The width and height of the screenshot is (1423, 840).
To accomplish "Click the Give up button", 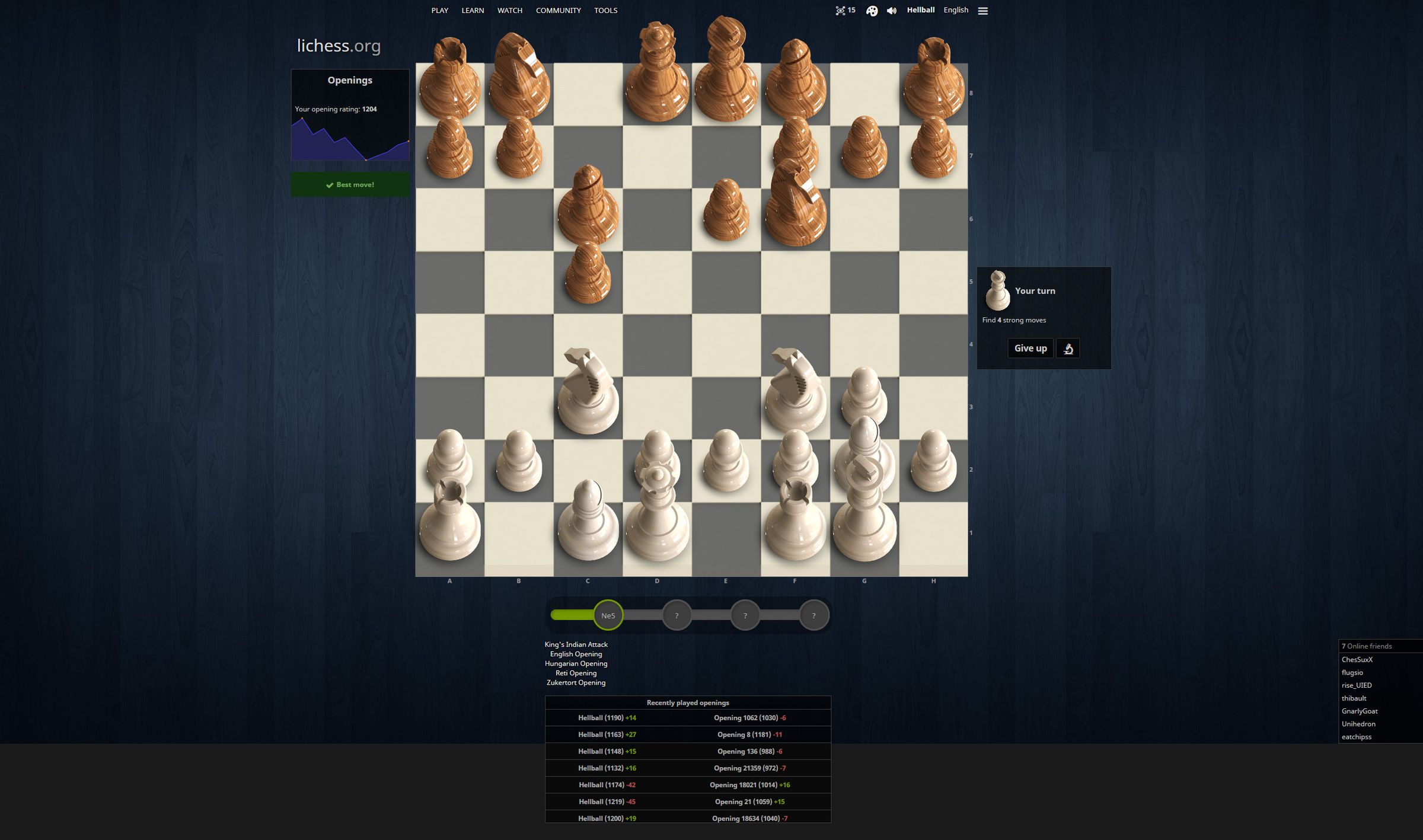I will (1030, 348).
